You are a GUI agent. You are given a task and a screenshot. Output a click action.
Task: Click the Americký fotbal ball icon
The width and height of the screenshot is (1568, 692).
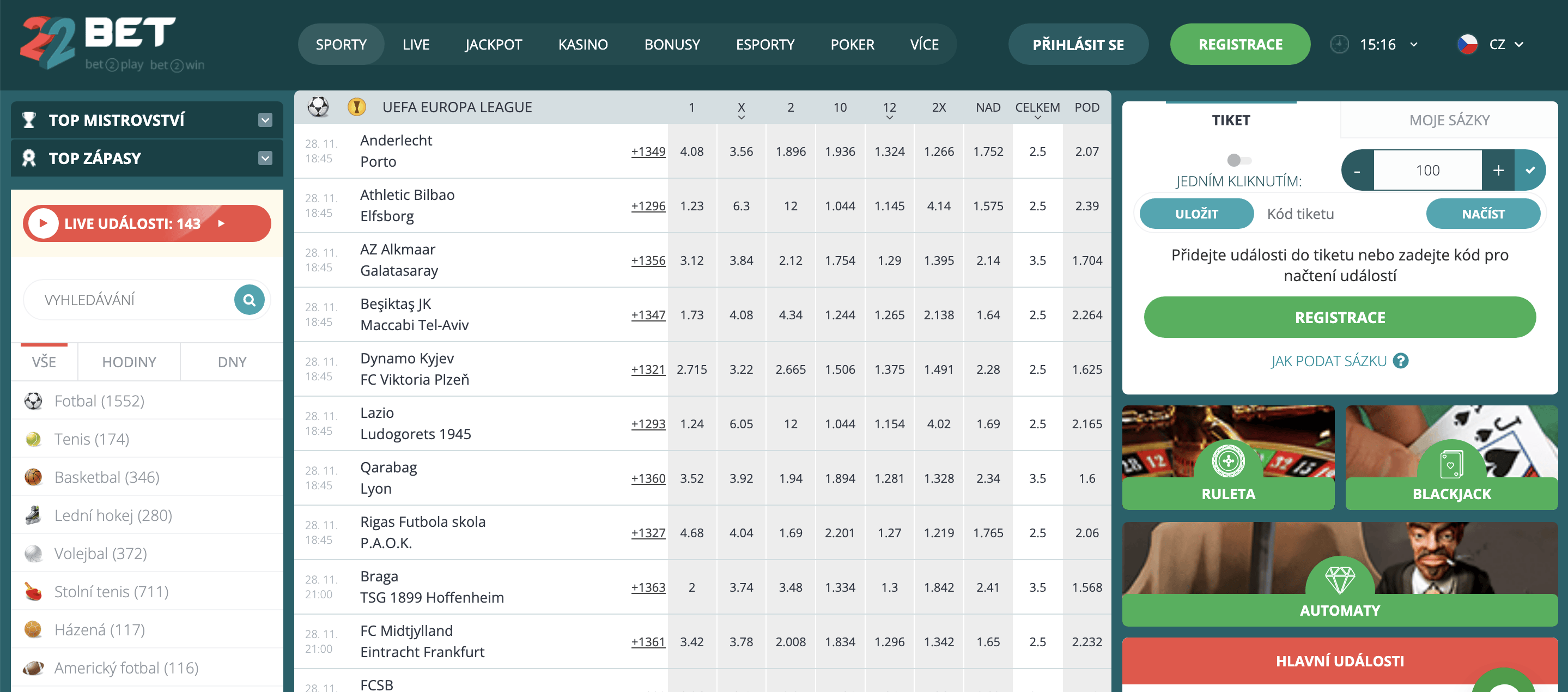coord(33,667)
